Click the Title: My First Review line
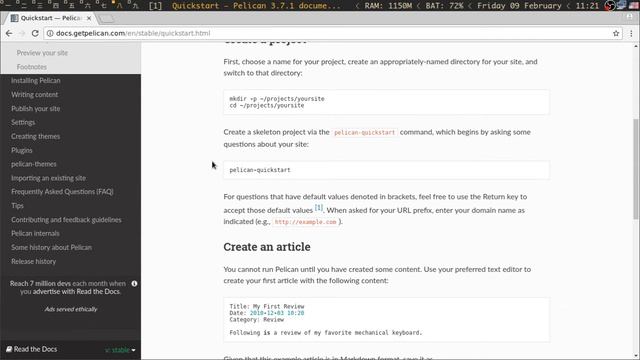The width and height of the screenshot is (640, 360). pos(267,306)
